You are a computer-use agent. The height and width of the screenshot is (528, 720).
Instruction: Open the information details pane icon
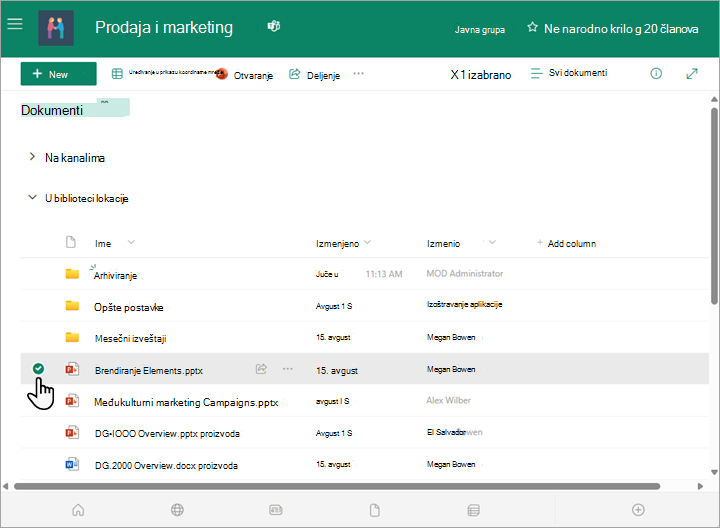coord(656,73)
